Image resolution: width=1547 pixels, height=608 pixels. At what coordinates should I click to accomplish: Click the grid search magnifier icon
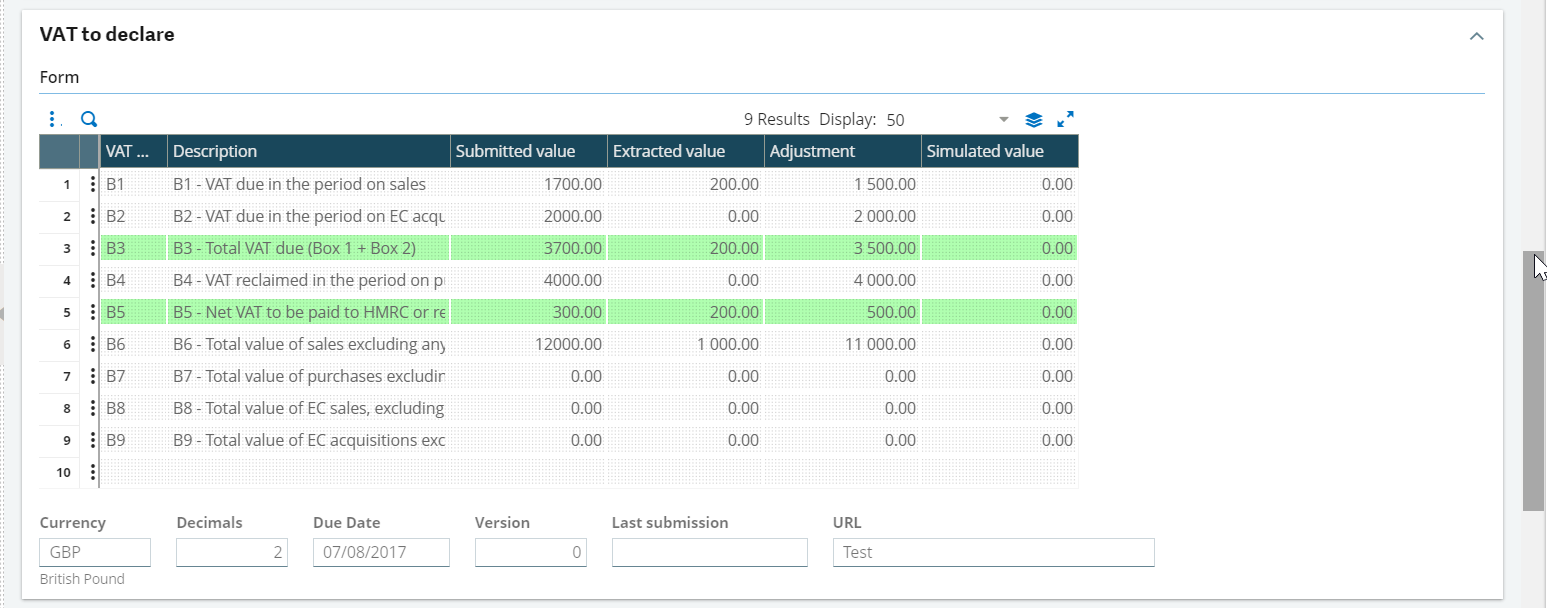pyautogui.click(x=89, y=120)
